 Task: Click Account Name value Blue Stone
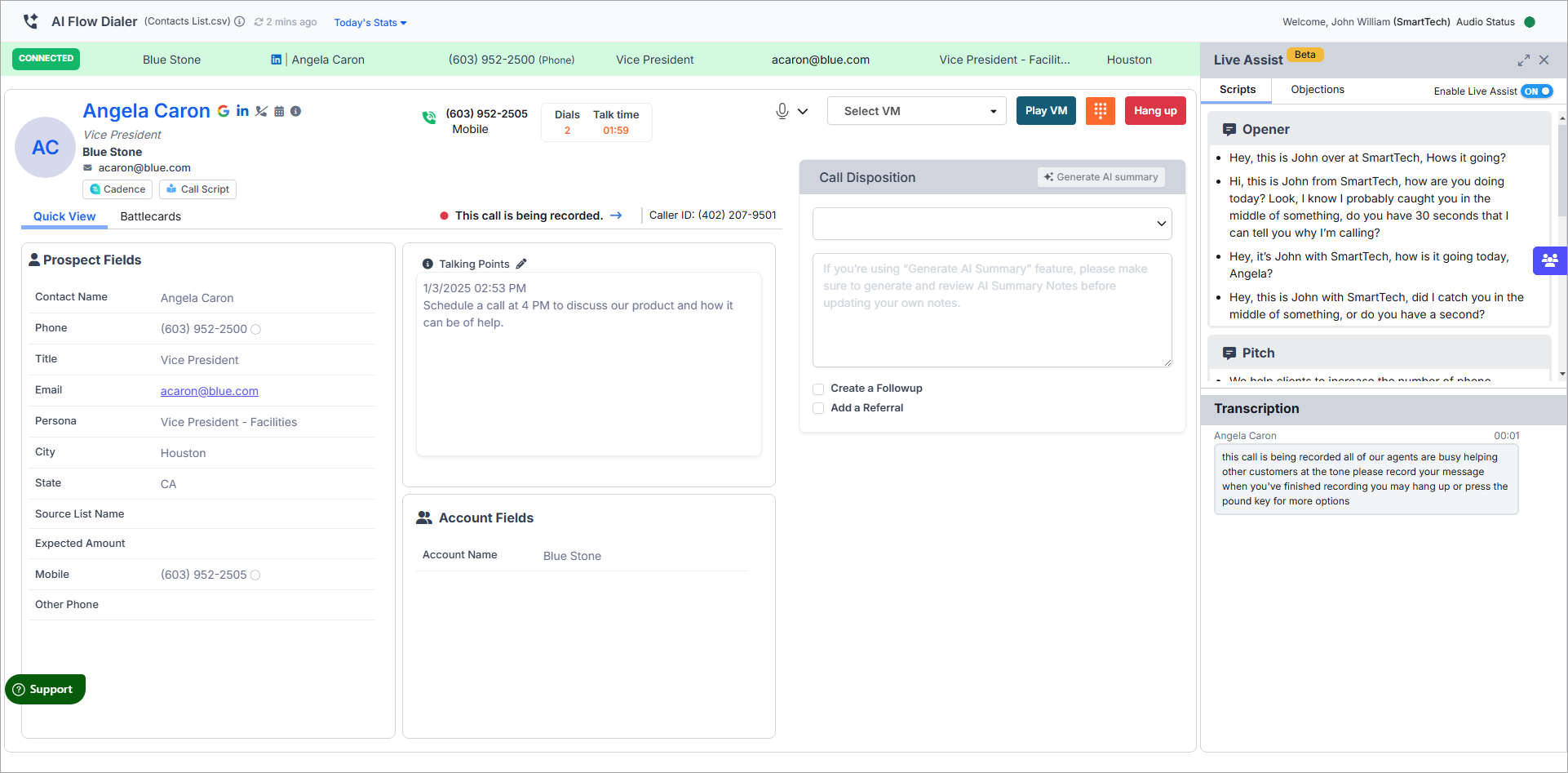pos(572,557)
